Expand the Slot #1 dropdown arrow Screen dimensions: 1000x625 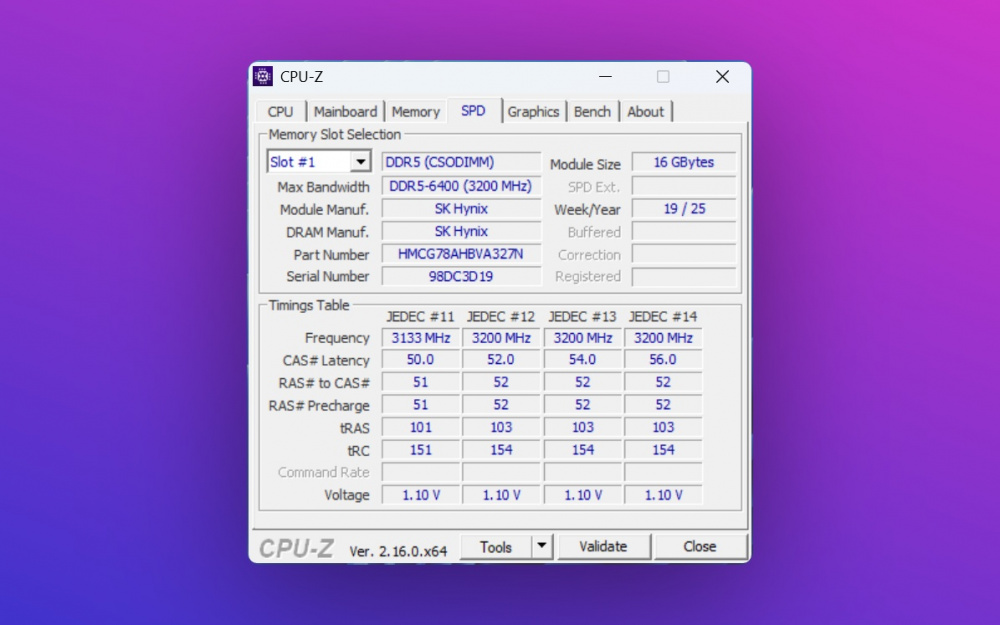360,162
